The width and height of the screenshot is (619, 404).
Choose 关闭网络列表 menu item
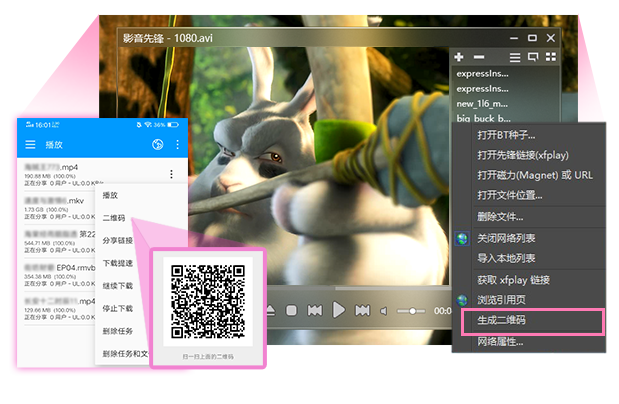(529, 238)
